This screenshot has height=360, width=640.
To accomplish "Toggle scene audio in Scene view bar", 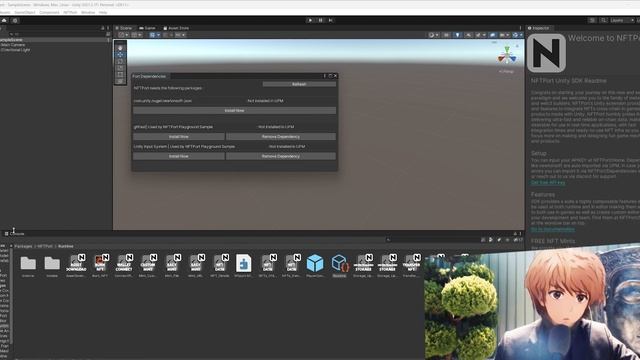I will pos(468,35).
